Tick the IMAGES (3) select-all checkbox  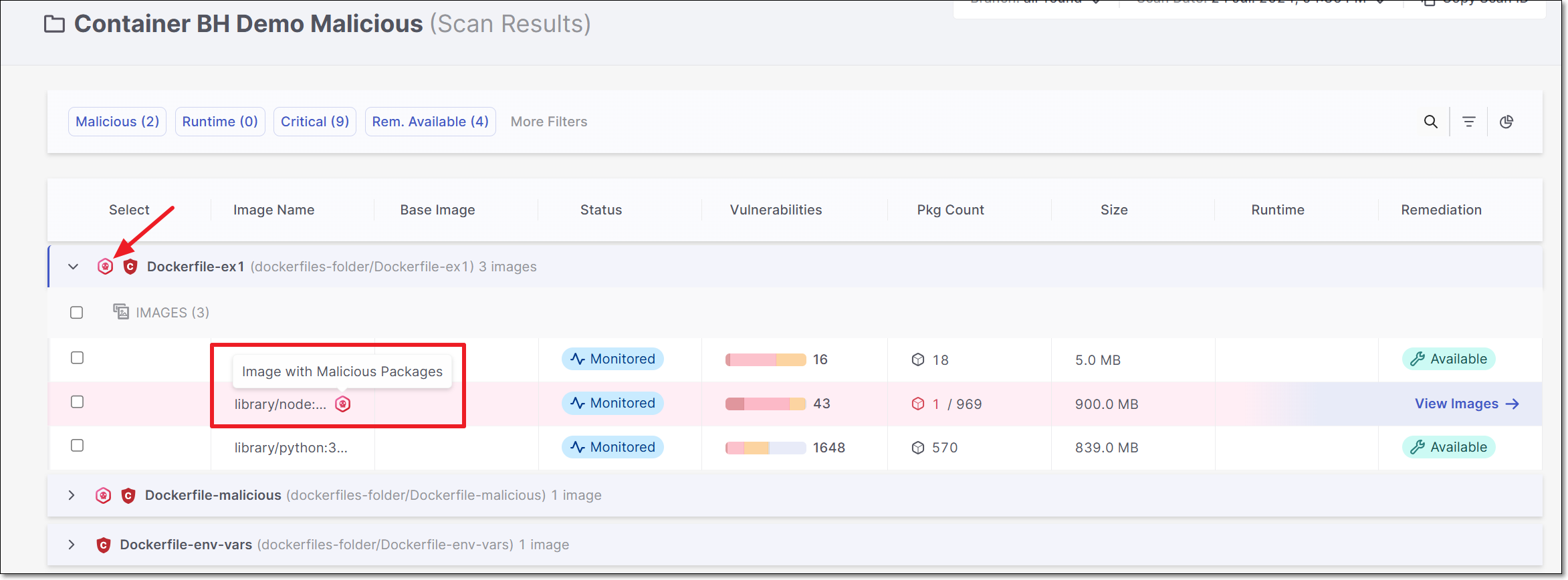77,313
